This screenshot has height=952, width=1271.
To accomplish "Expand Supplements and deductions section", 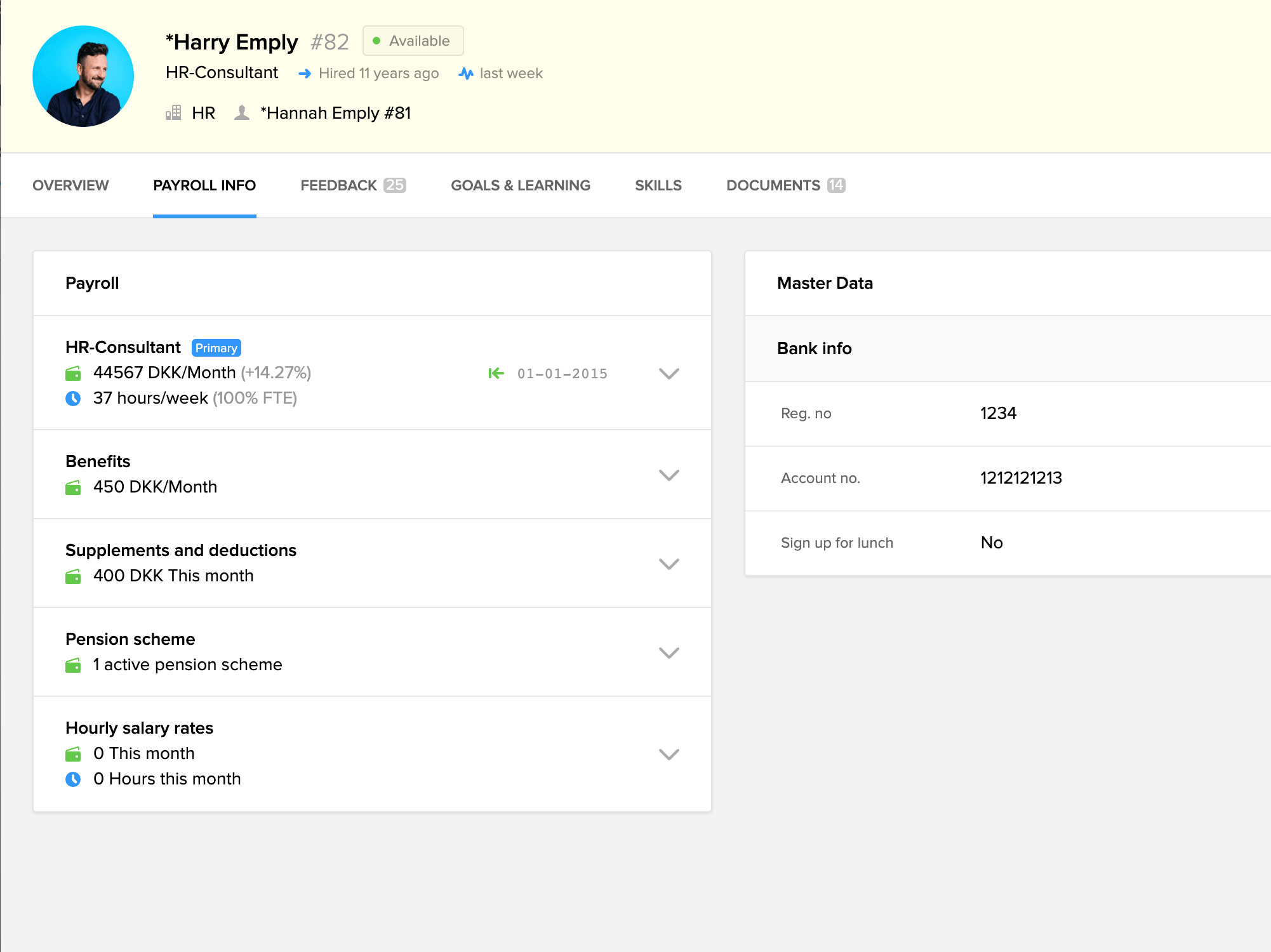I will pos(669,564).
